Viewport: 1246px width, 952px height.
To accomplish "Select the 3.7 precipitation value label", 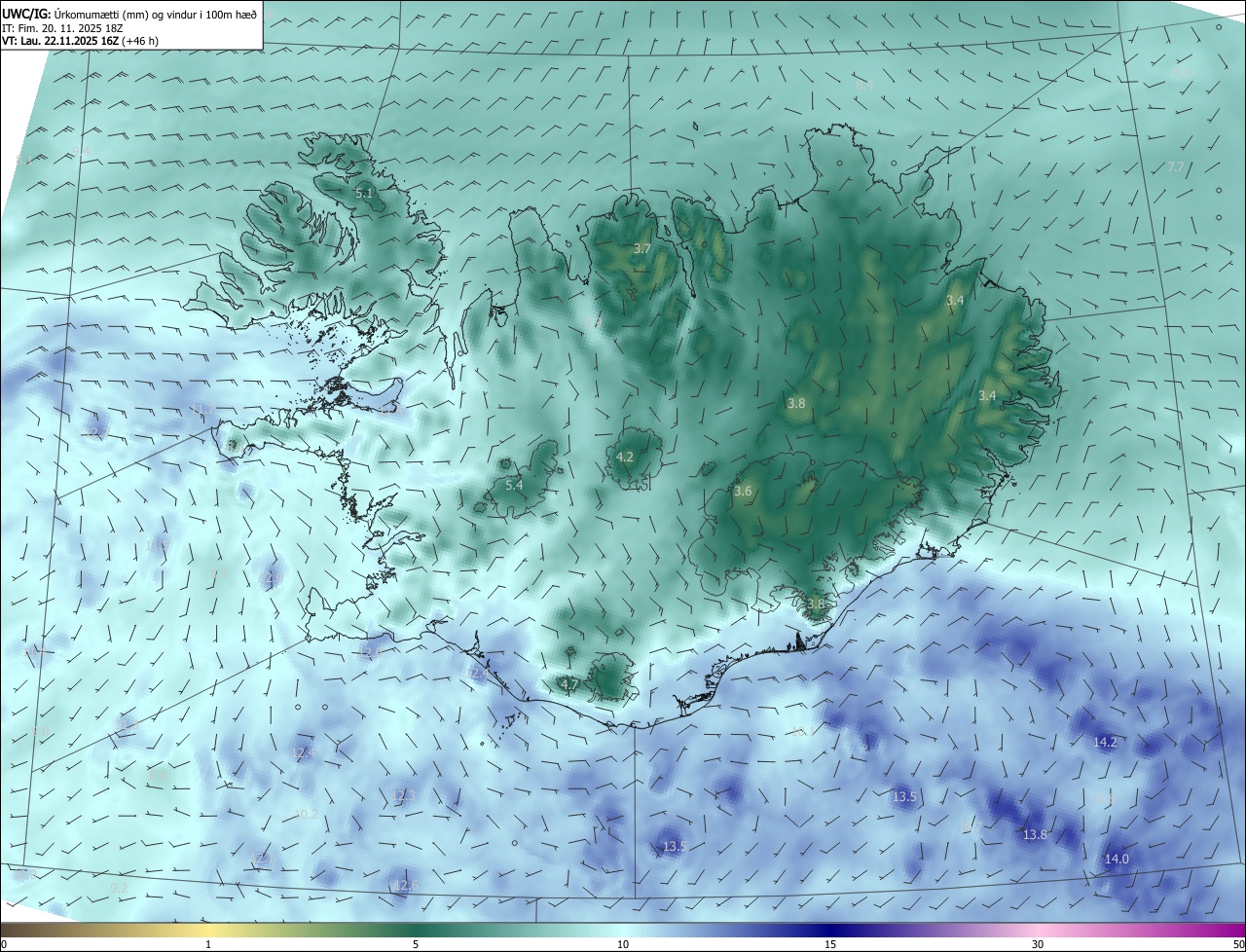I will 641,248.
